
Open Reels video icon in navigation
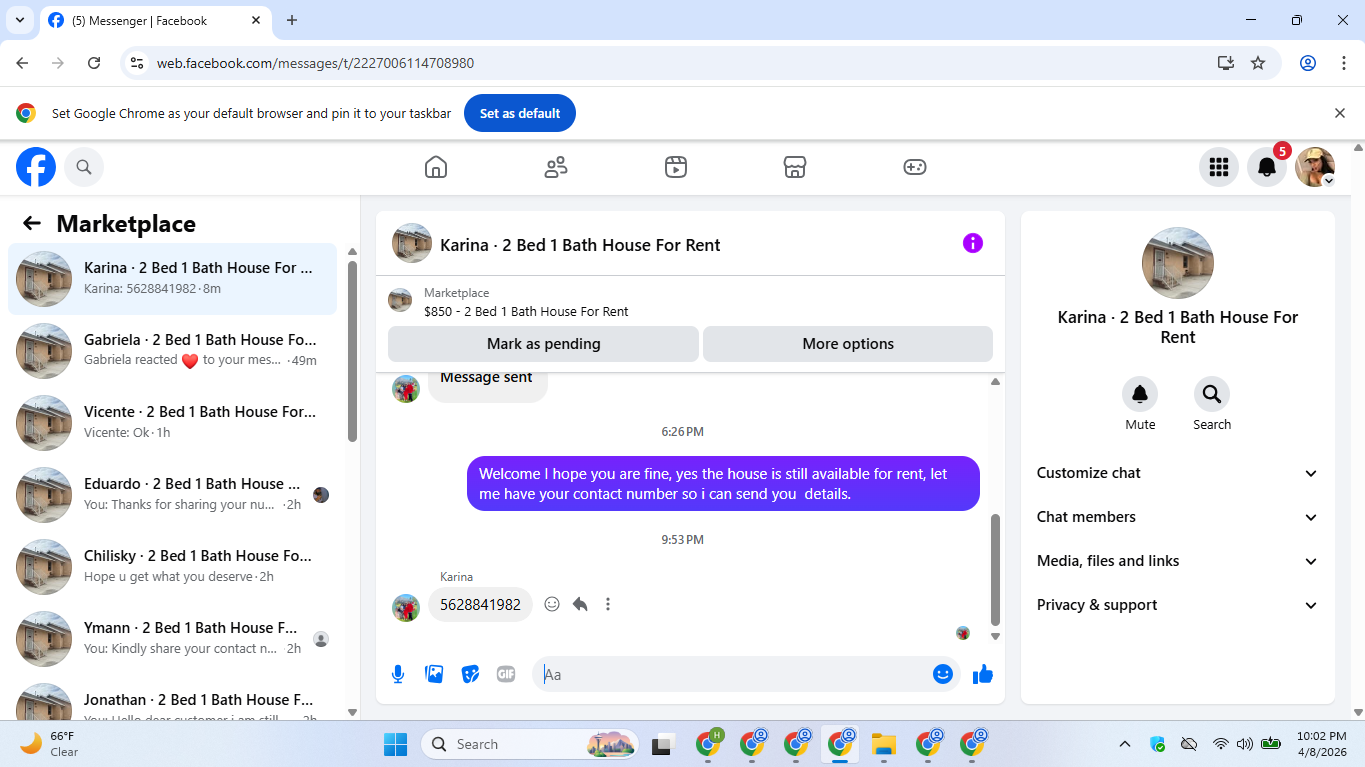click(x=676, y=167)
